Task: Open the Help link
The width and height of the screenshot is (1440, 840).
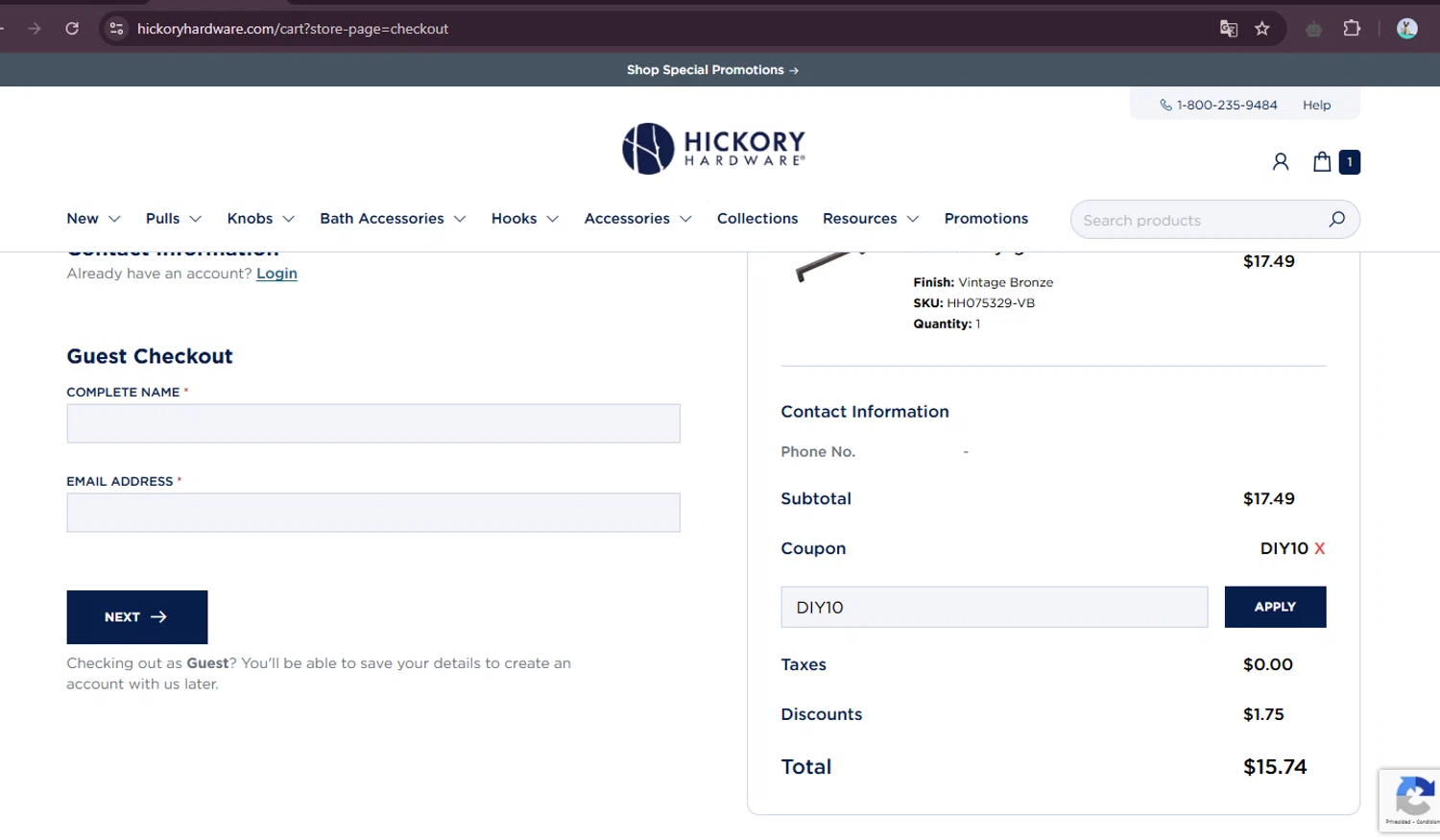Action: click(x=1316, y=105)
